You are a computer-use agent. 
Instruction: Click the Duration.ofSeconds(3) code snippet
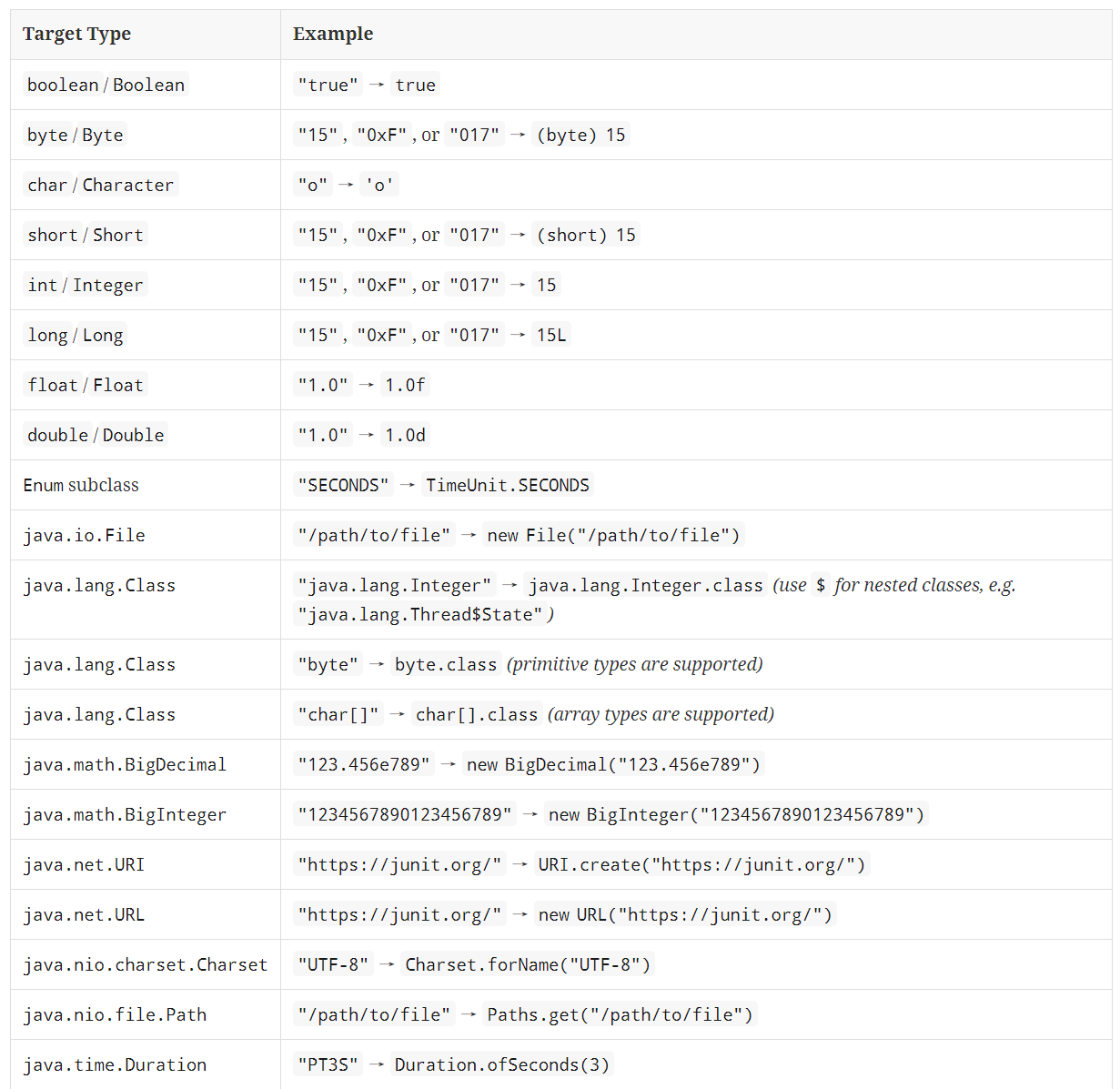[501, 1064]
